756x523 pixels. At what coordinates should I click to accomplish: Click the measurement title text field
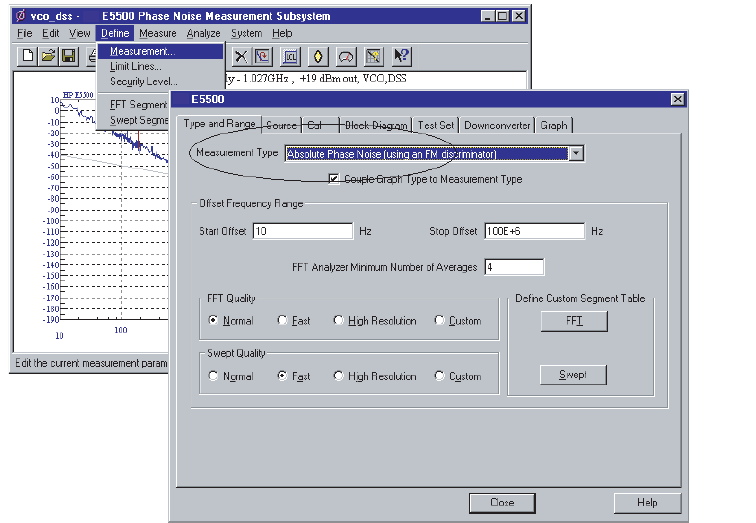[376, 79]
